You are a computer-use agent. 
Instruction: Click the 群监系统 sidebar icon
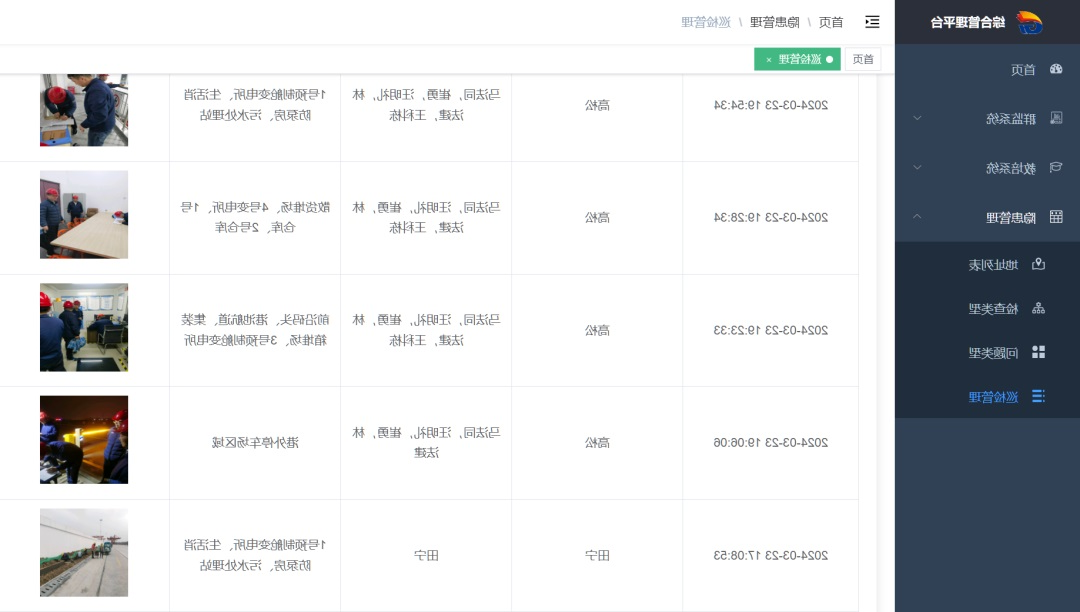coord(1056,118)
